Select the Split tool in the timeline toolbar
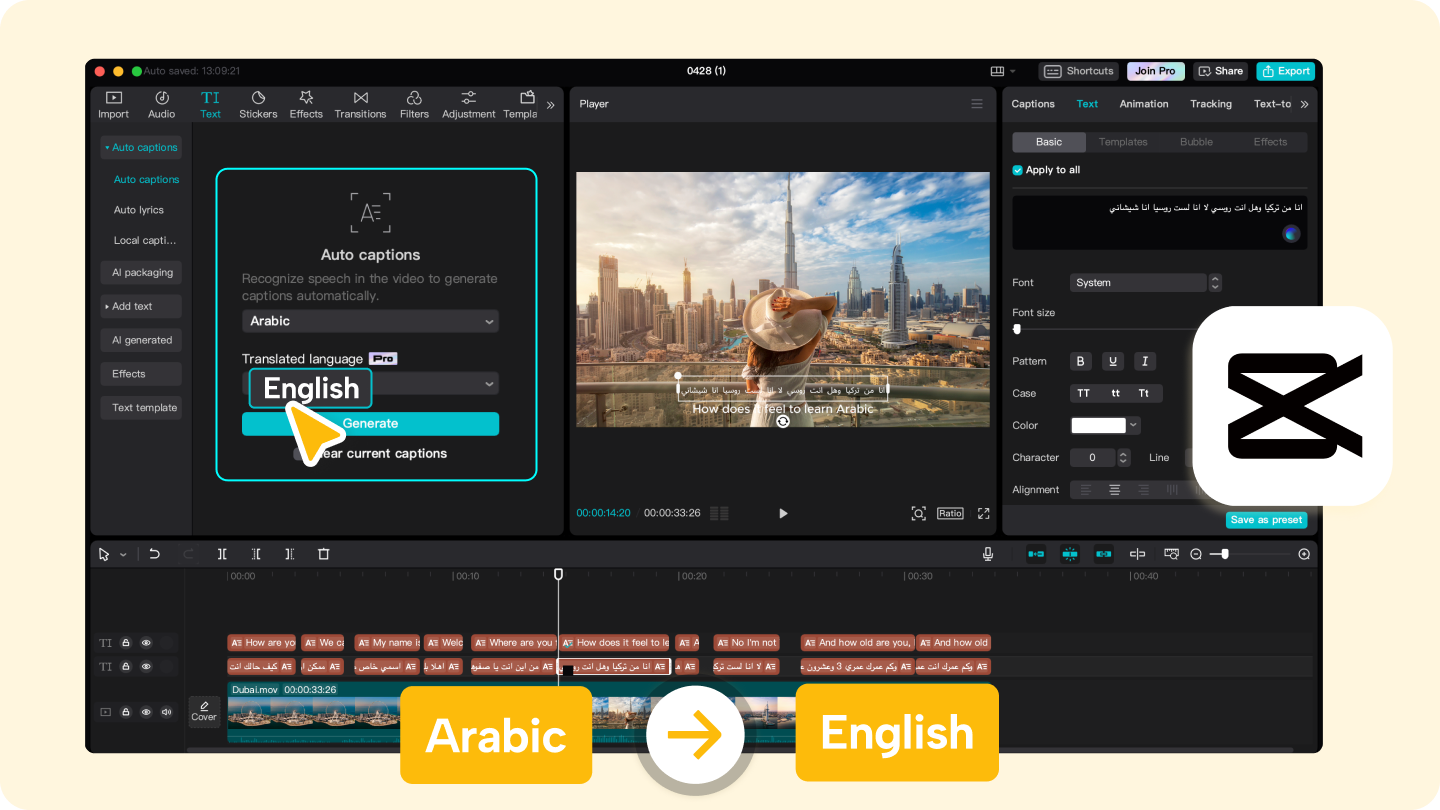 (222, 553)
